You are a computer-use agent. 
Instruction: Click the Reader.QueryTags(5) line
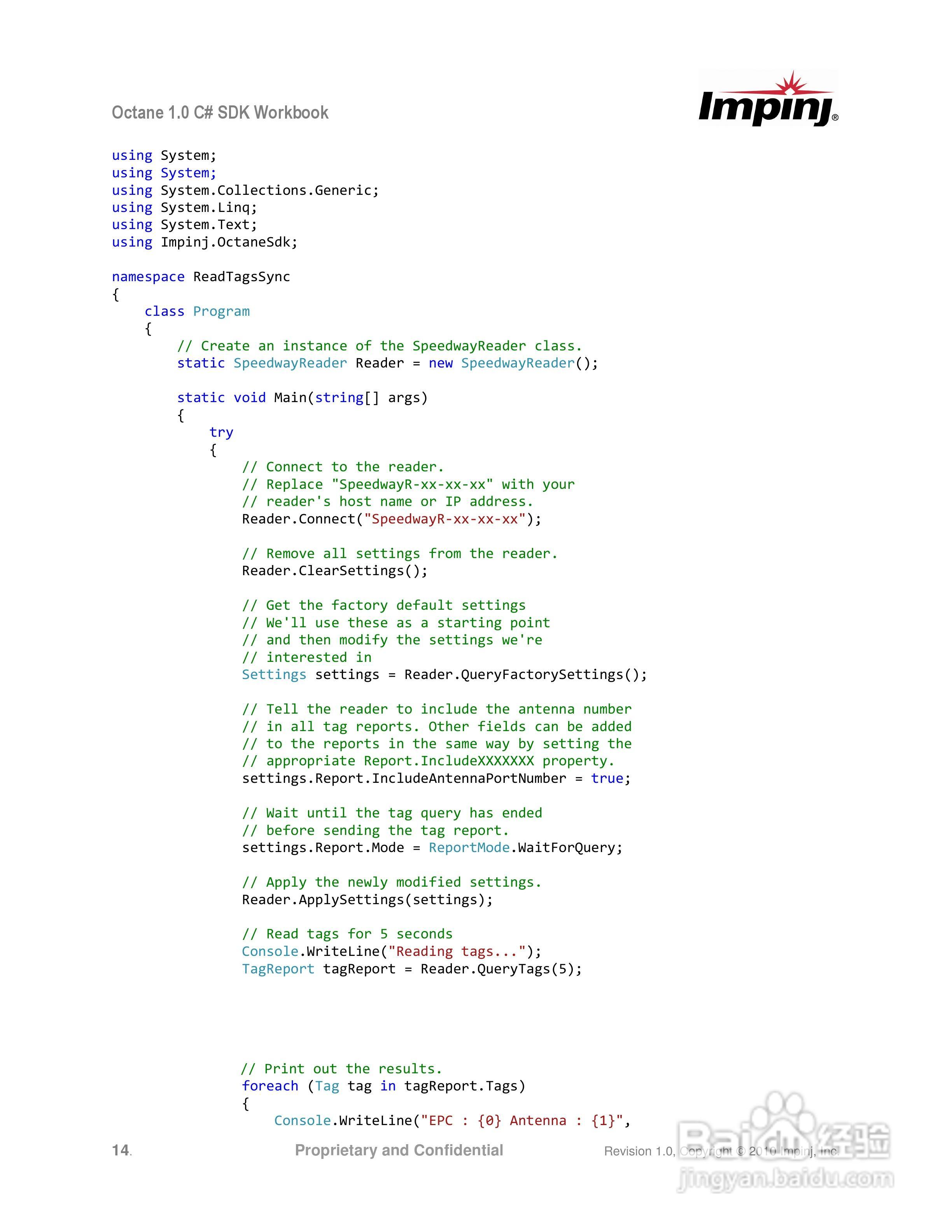pos(412,969)
